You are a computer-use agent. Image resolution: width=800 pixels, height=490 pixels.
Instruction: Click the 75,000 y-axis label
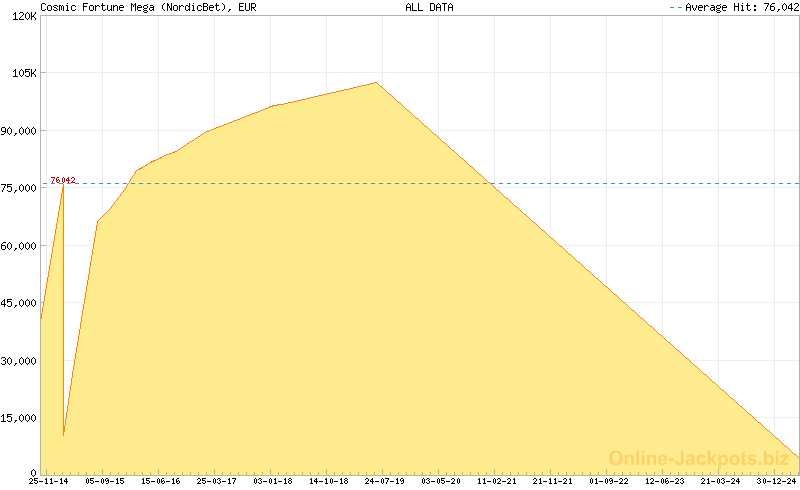click(19, 188)
